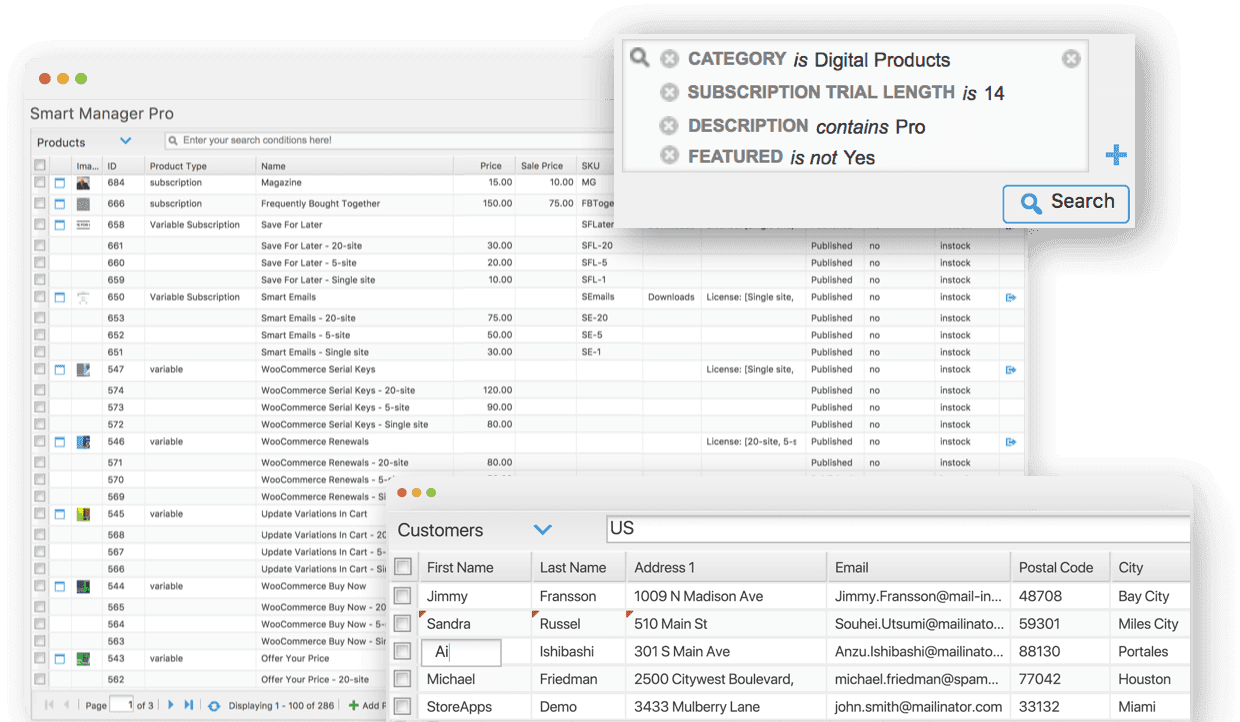Refresh the product grid
Viewport: 1240px width, 722px height.
point(215,705)
